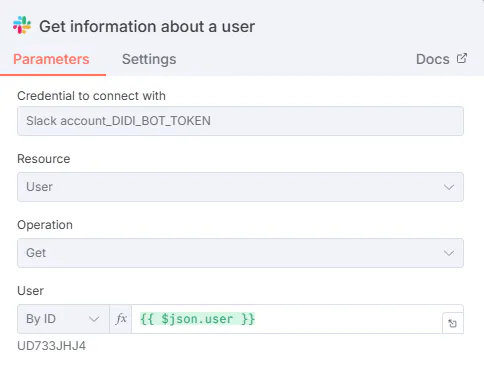Click the fx expression icon
Viewport: 484px width, 369px height.
click(121, 319)
